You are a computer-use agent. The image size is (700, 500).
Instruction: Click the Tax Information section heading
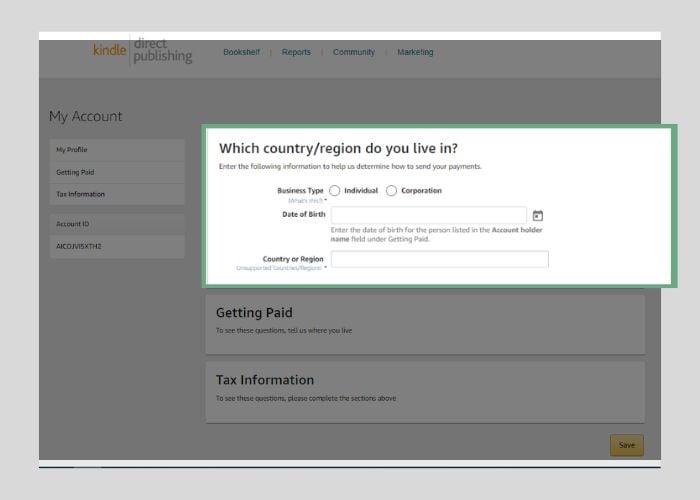[265, 380]
